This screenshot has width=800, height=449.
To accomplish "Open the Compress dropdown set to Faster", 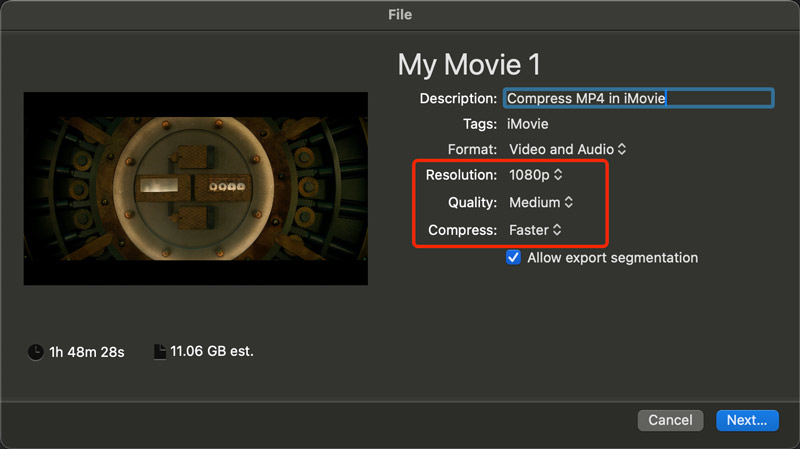I will pos(535,230).
